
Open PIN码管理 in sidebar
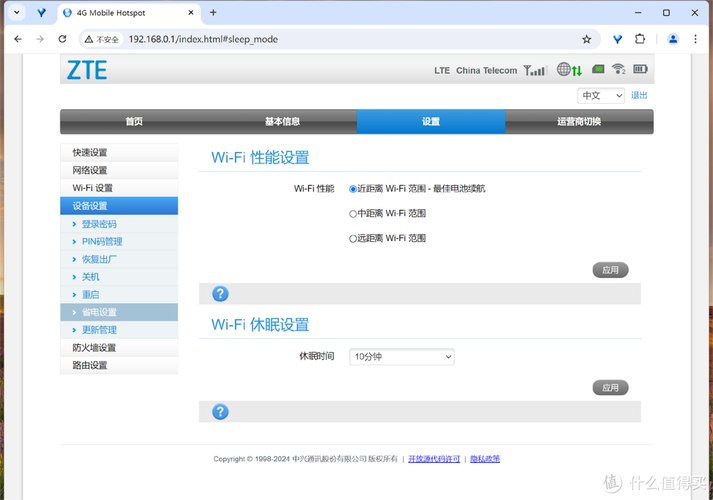tap(119, 242)
